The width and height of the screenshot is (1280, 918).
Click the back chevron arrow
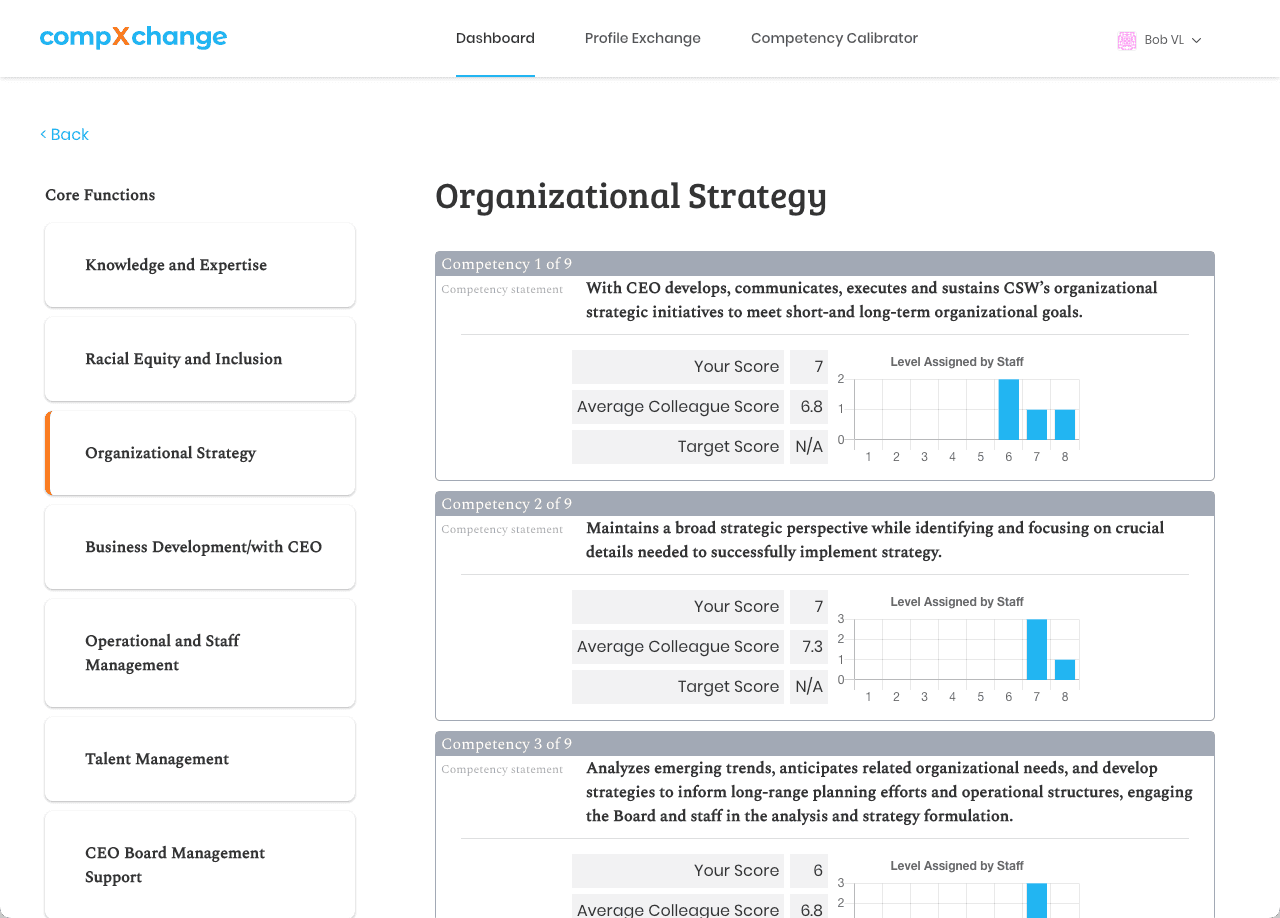(x=42, y=134)
